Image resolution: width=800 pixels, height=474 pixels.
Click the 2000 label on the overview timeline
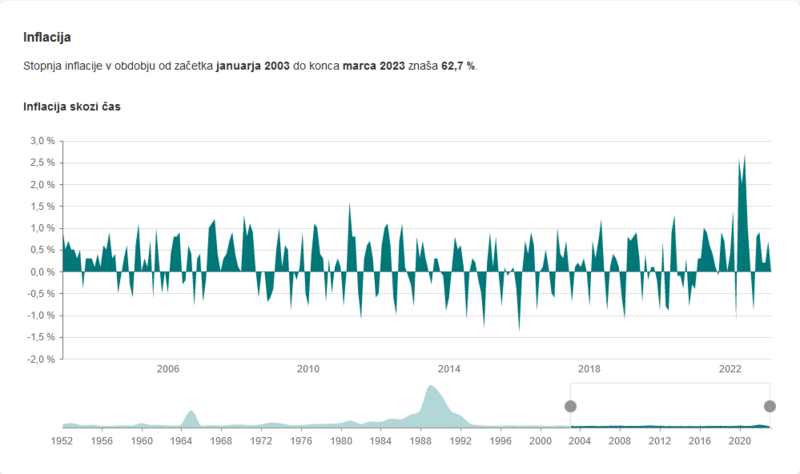pos(540,440)
